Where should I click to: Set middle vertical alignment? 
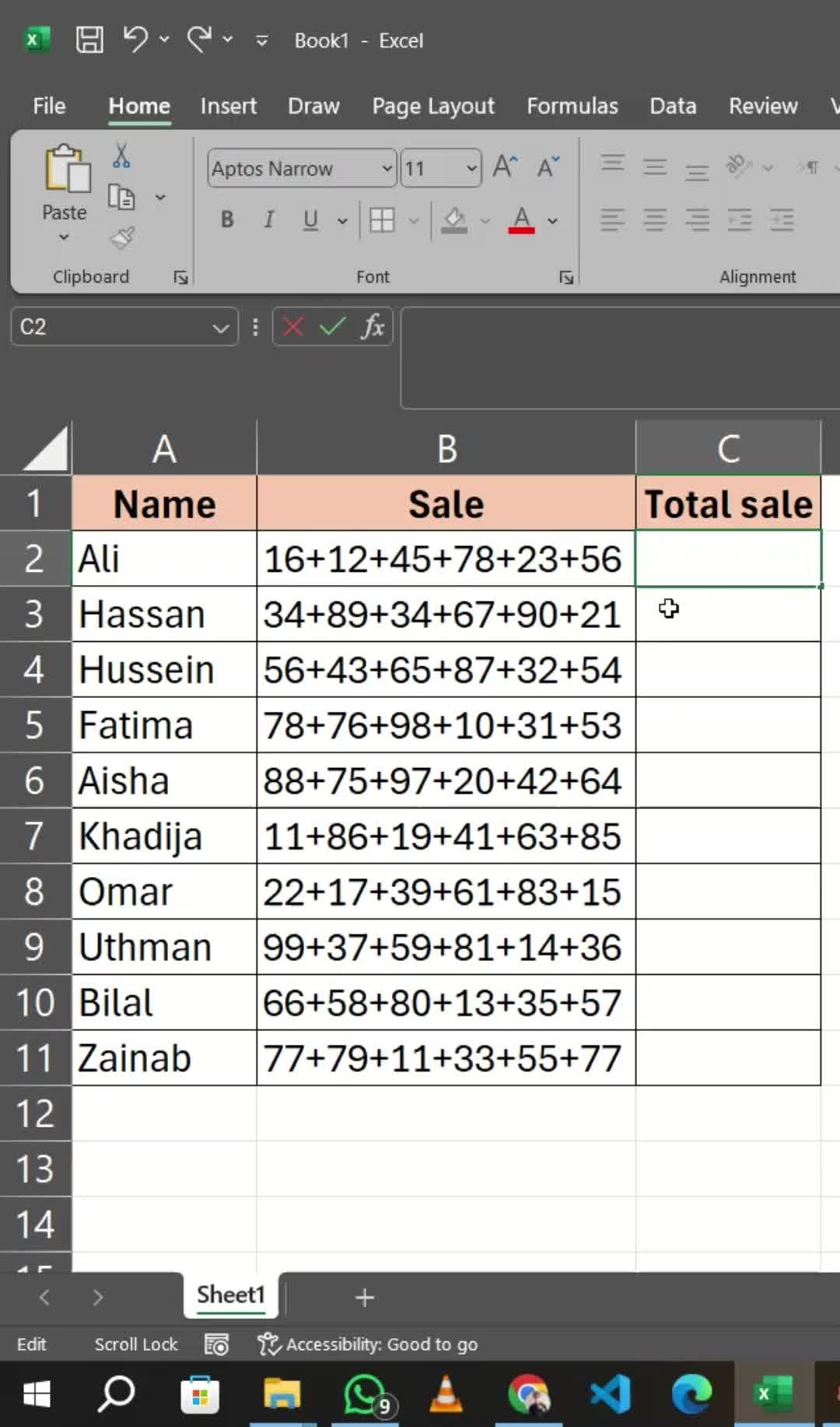point(655,167)
